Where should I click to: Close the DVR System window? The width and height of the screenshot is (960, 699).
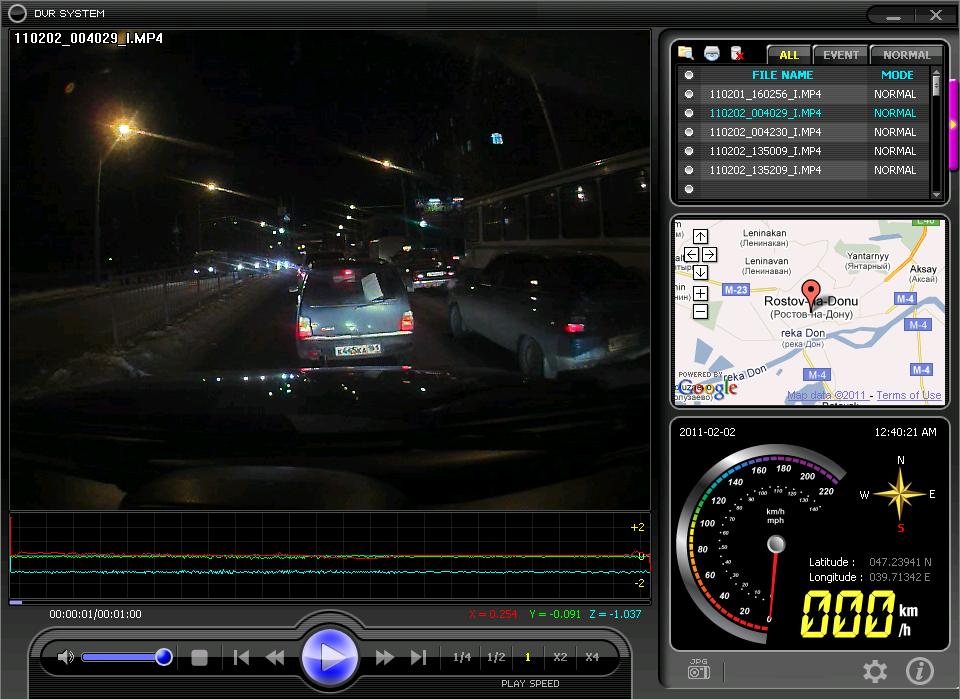tap(936, 15)
